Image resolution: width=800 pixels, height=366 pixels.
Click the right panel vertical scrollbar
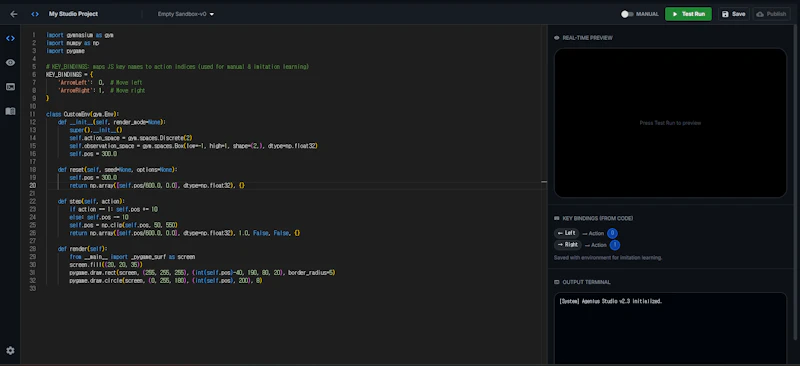(x=796, y=184)
